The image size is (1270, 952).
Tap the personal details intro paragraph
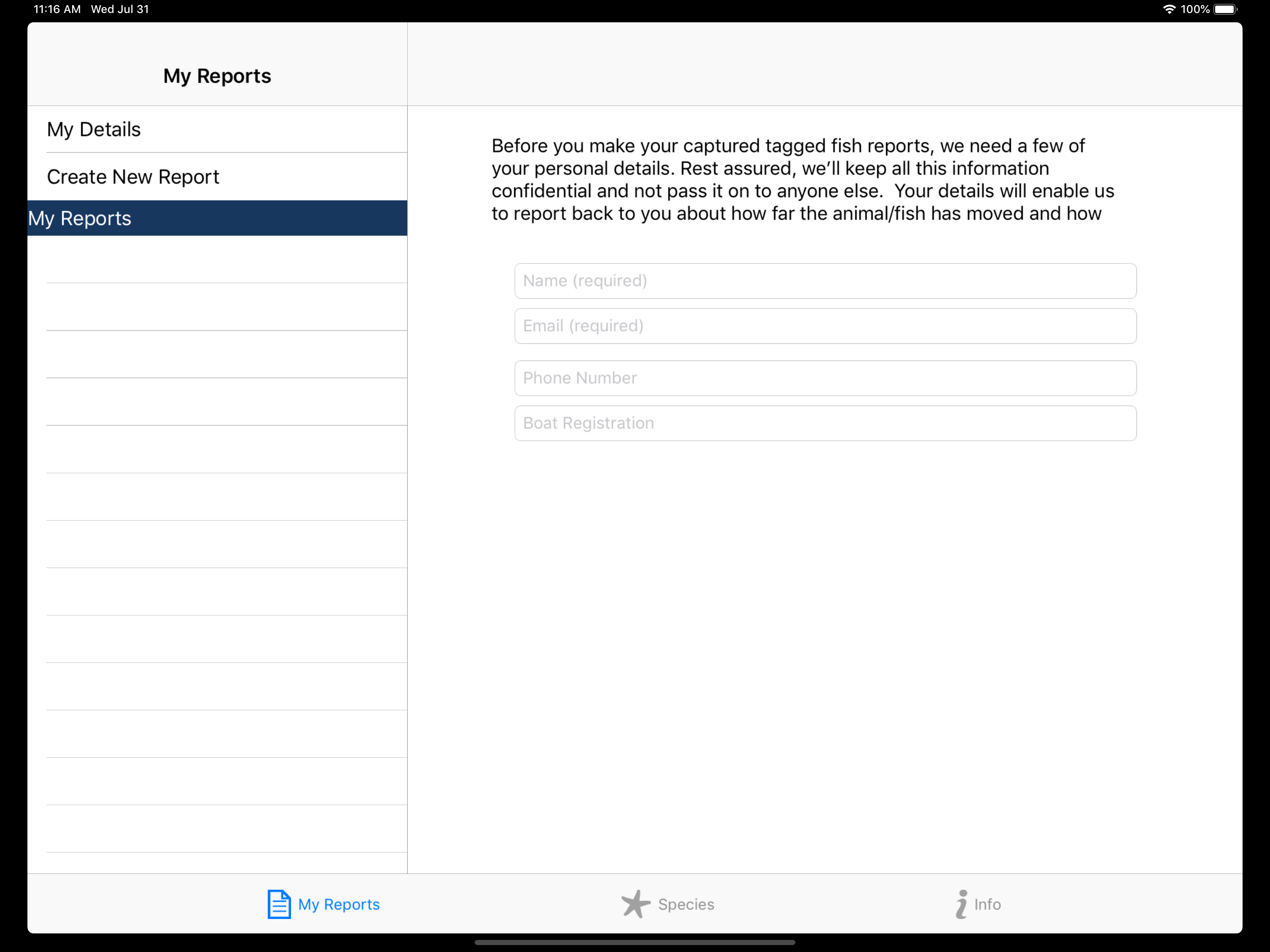click(x=803, y=179)
